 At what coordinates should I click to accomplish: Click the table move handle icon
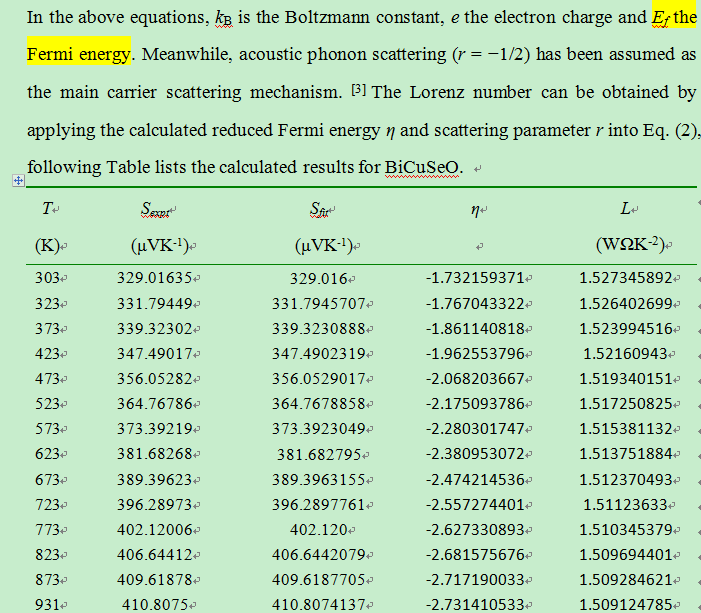click(x=18, y=181)
